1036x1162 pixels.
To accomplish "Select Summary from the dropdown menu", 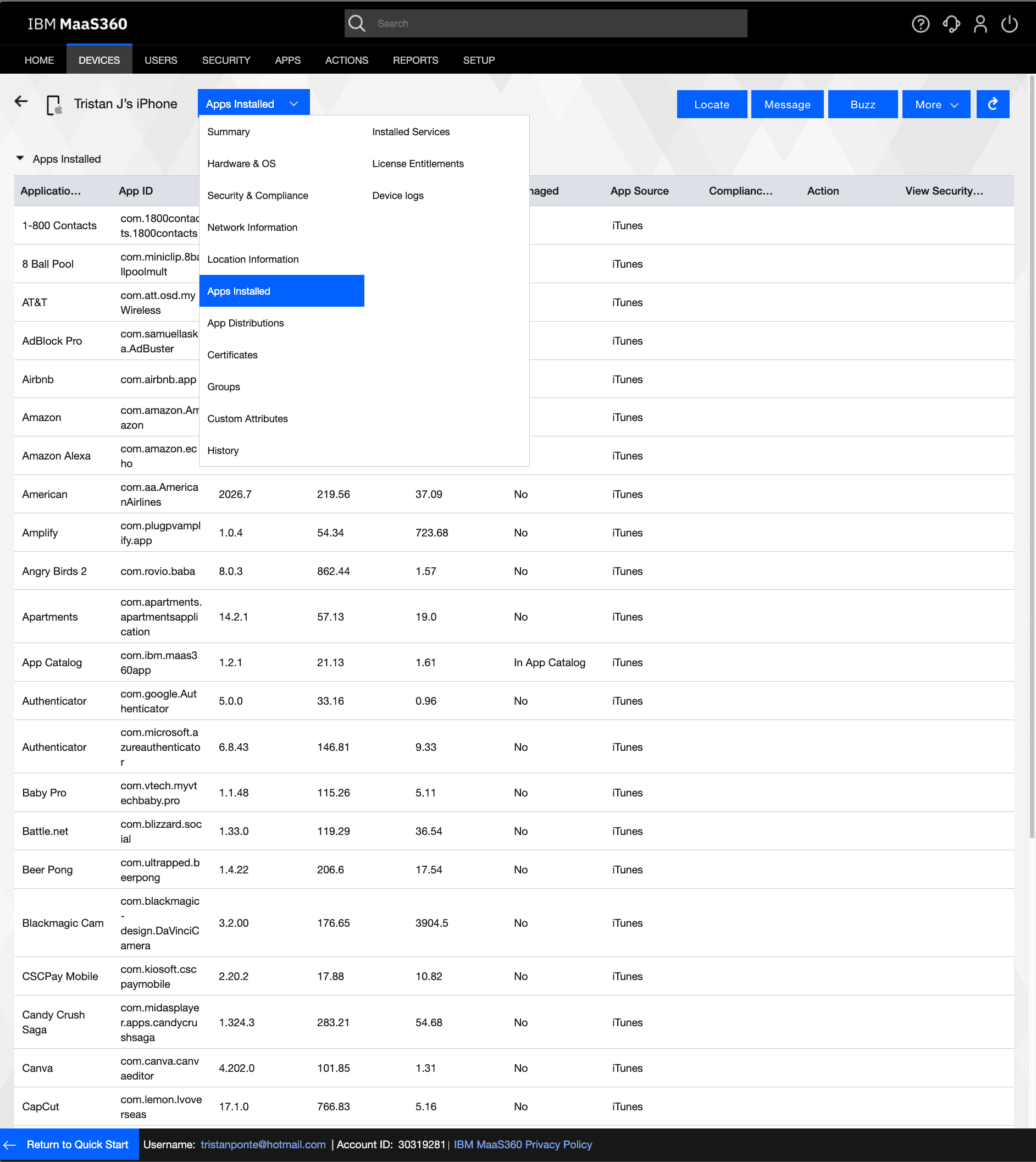I will [x=282, y=131].
